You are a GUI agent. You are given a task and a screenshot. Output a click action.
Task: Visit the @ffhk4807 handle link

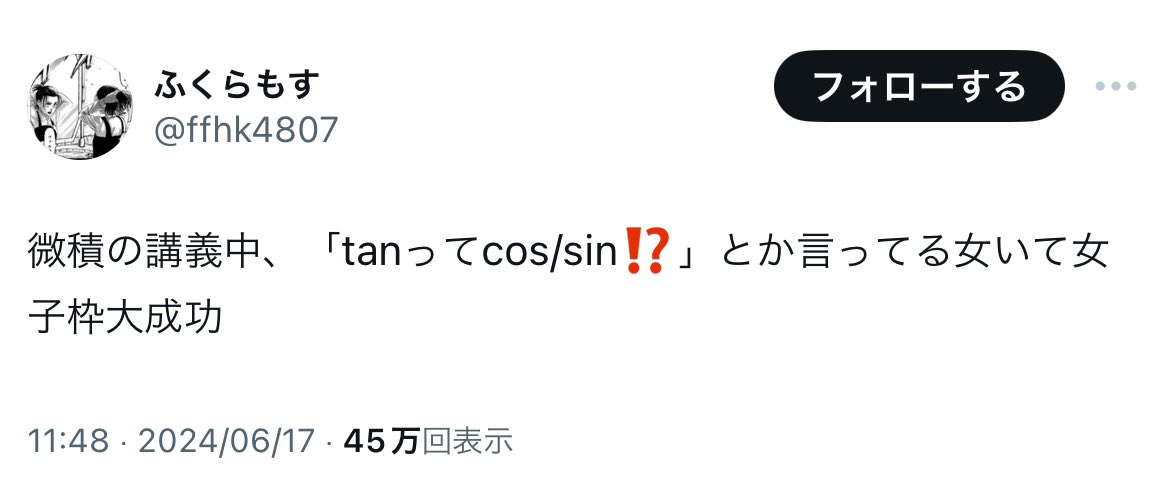[246, 130]
